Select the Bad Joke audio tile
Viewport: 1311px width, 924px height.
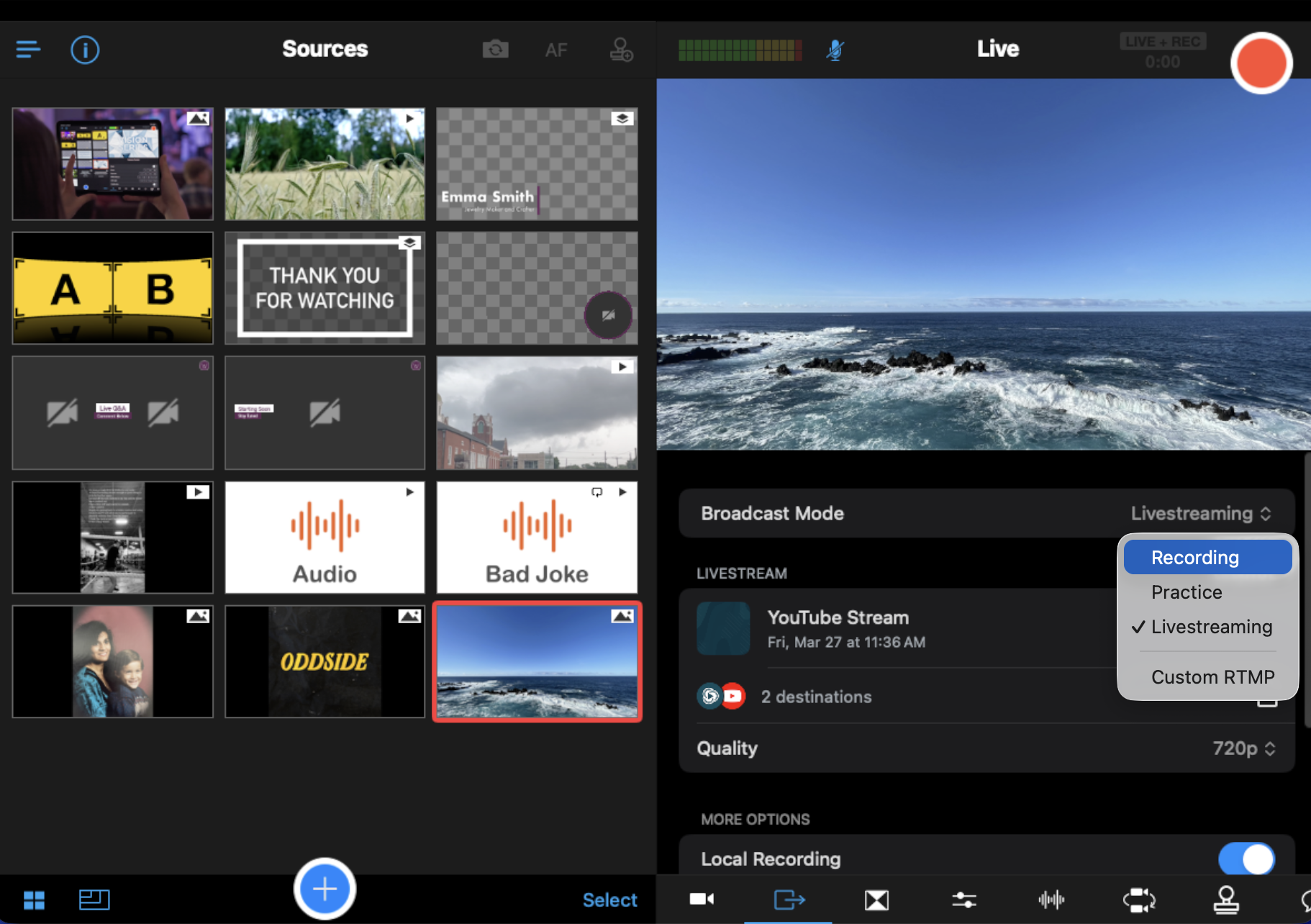[x=537, y=538]
